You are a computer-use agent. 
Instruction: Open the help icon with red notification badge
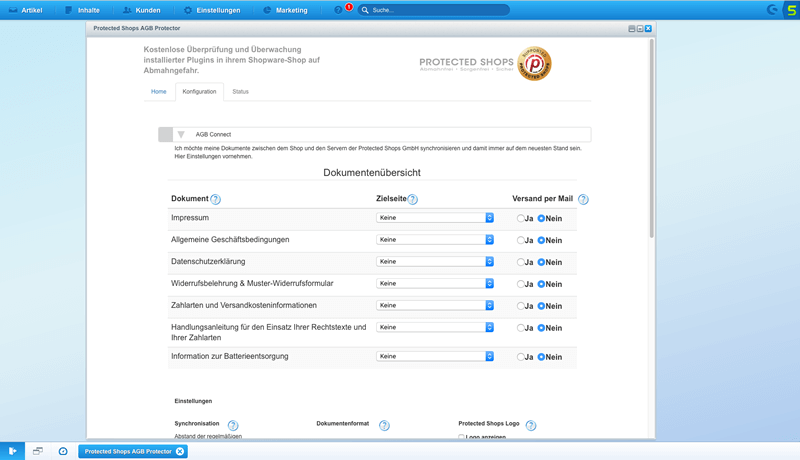pyautogui.click(x=338, y=10)
